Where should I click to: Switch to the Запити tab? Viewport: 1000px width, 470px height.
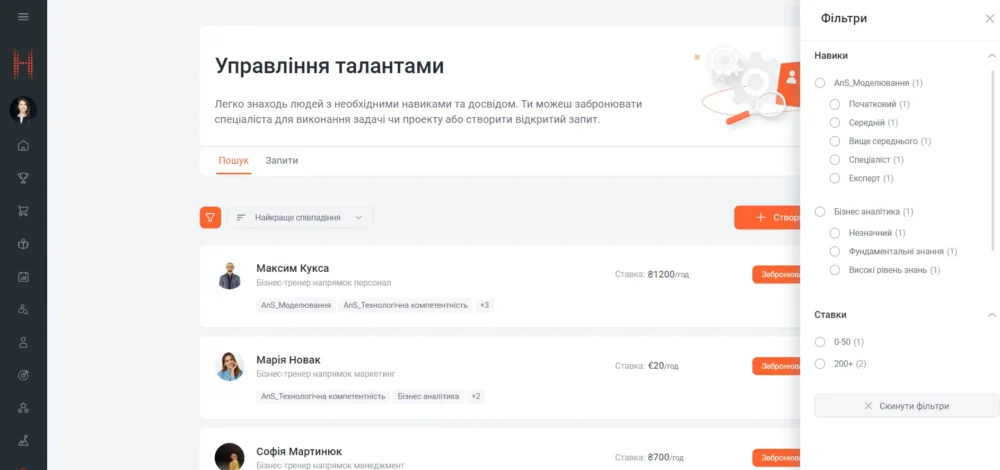click(281, 161)
